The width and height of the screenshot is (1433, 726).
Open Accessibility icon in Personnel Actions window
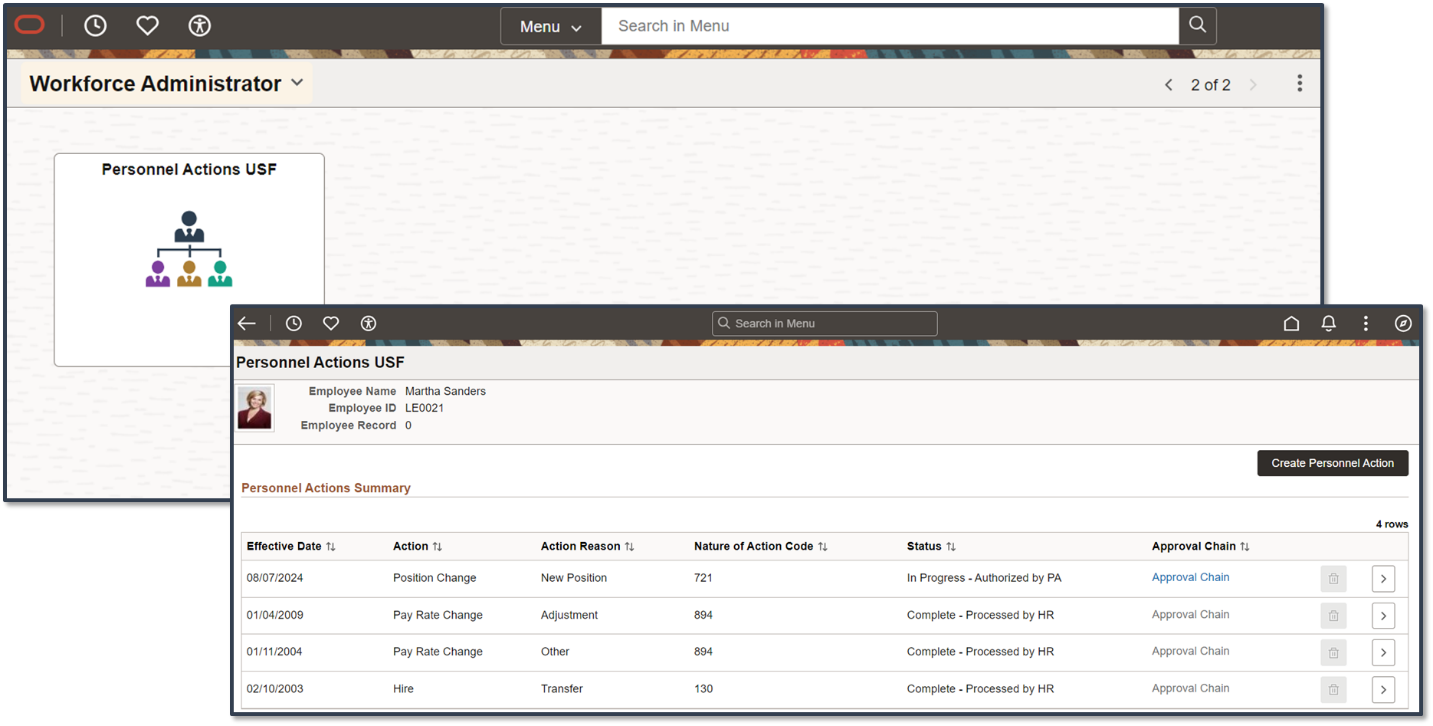tap(369, 323)
